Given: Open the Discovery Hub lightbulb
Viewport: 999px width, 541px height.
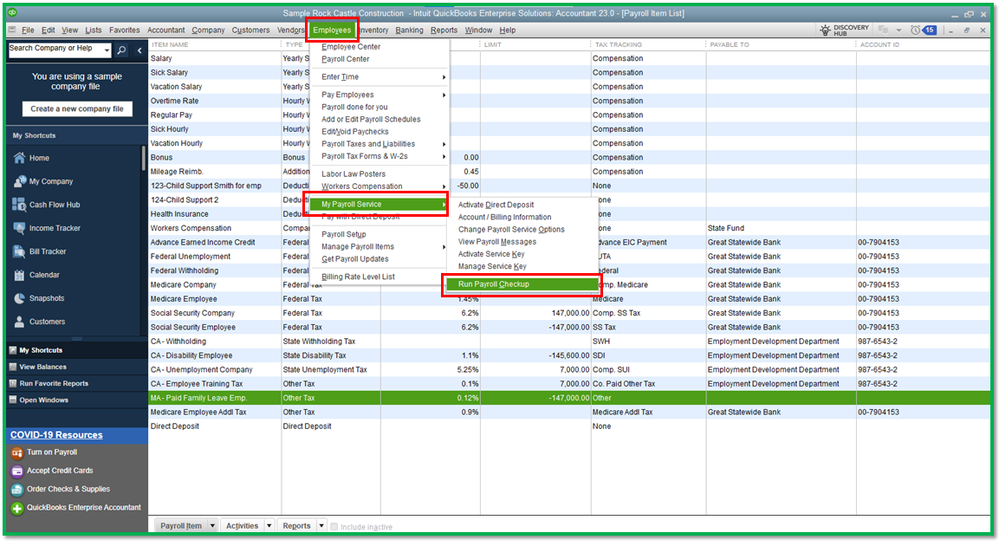Looking at the screenshot, I should [825, 30].
